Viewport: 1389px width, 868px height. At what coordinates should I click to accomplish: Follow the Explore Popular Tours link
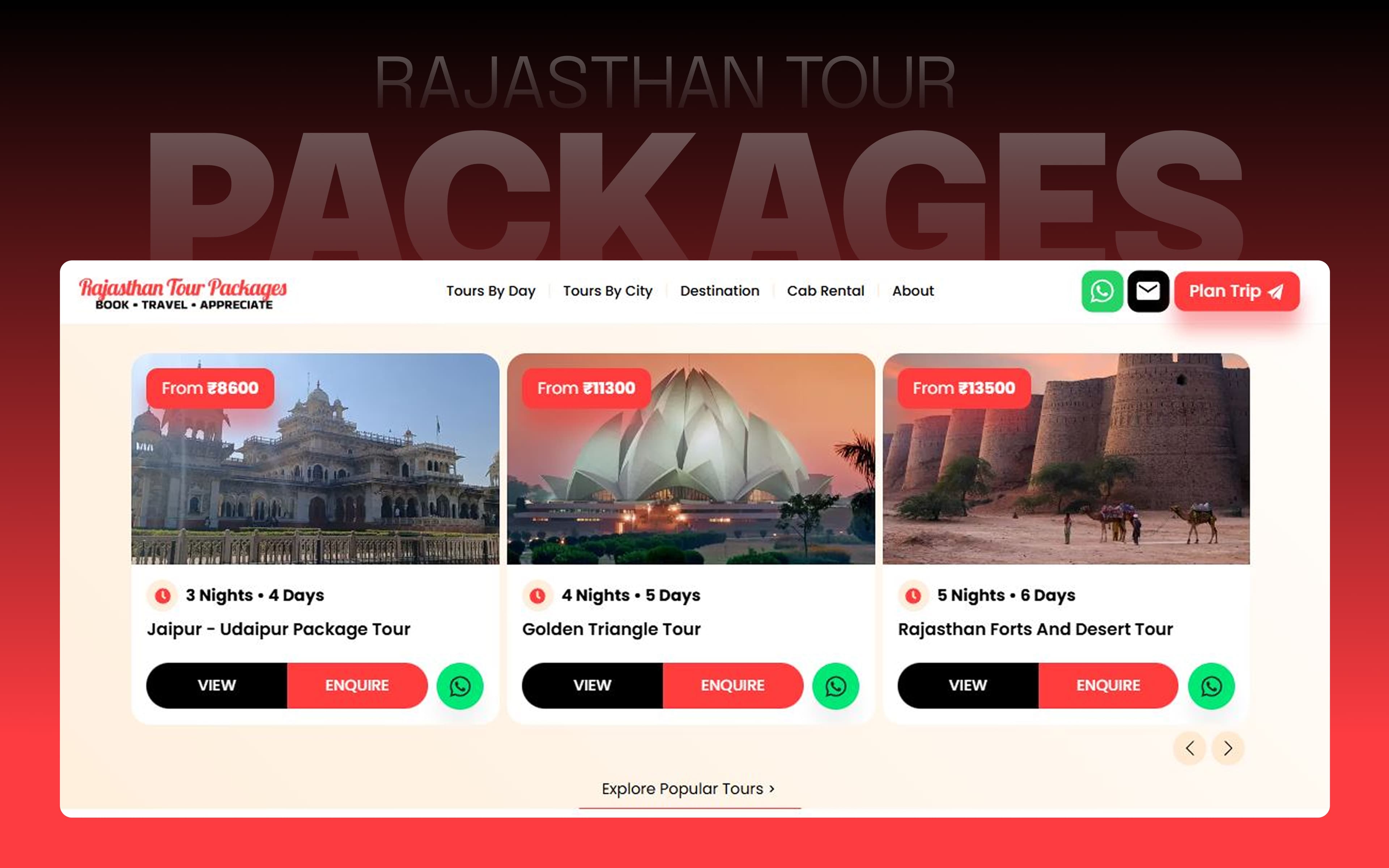688,789
